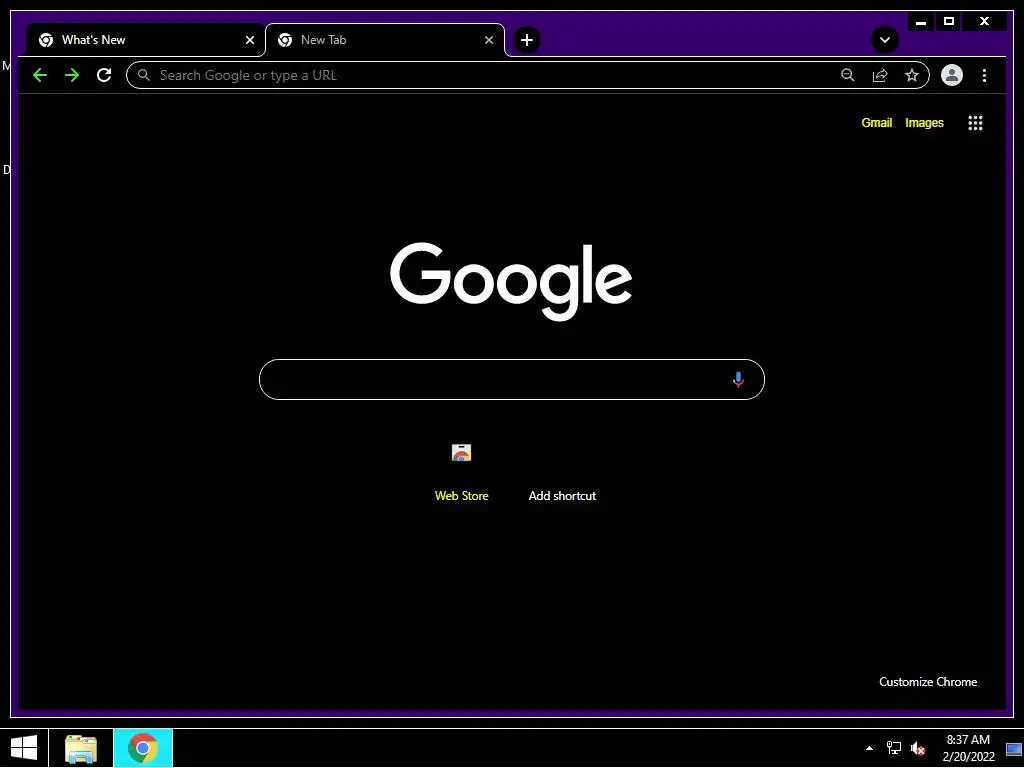The image size is (1024, 768).
Task: Go forward using the green forward arrow
Action: tap(72, 75)
